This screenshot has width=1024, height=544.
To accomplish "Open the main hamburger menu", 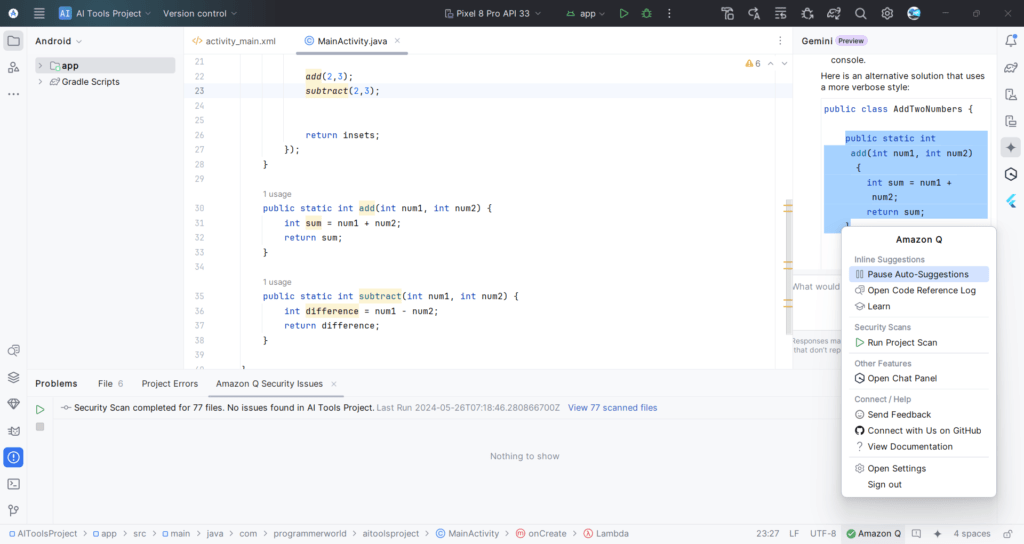I will point(39,13).
